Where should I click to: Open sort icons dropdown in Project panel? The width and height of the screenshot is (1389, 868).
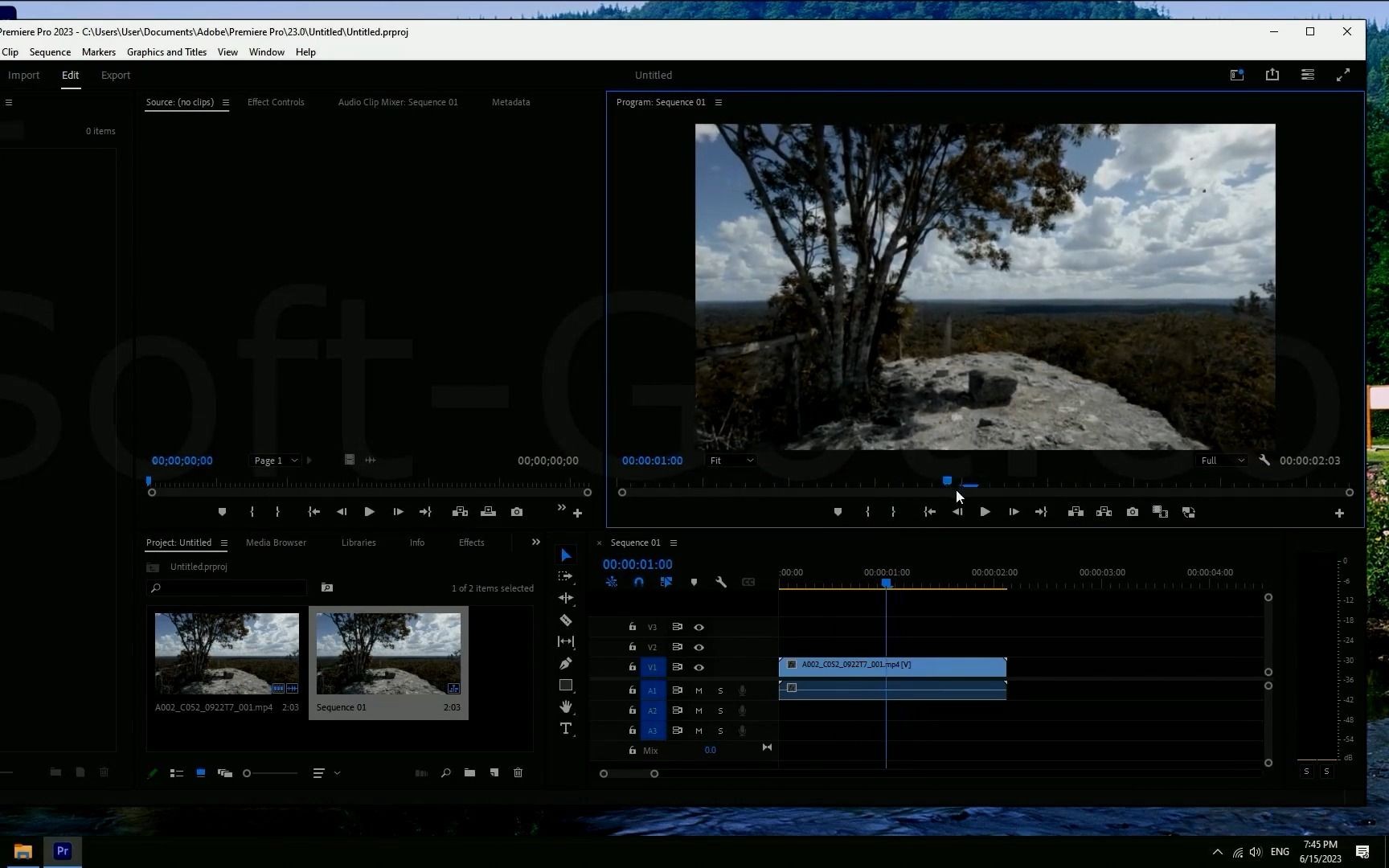point(326,773)
